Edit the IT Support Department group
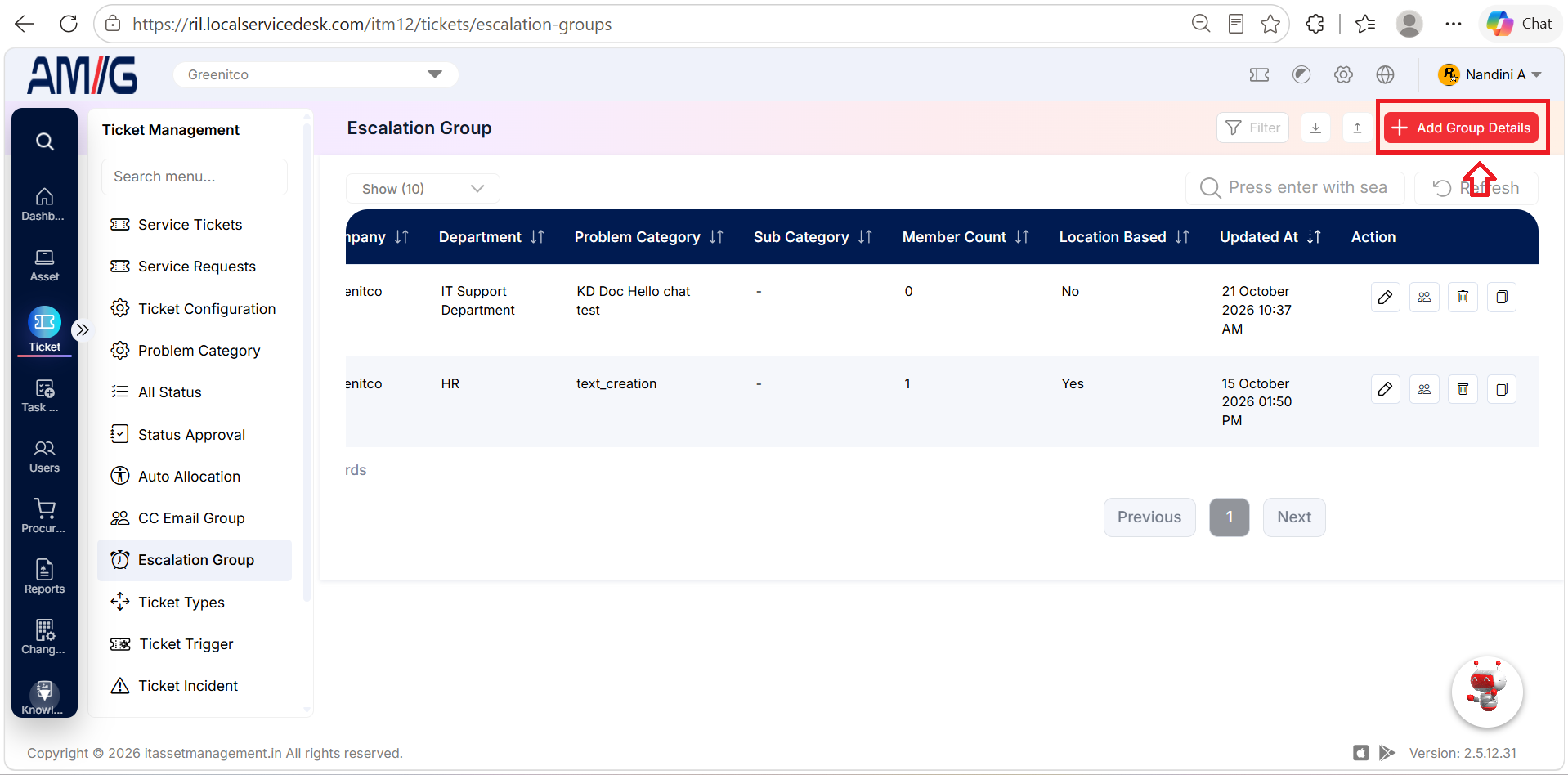This screenshot has height=775, width=1568. (1385, 297)
